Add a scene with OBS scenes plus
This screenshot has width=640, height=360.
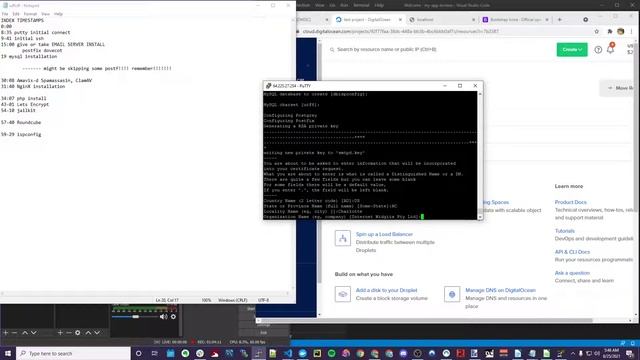6,333
